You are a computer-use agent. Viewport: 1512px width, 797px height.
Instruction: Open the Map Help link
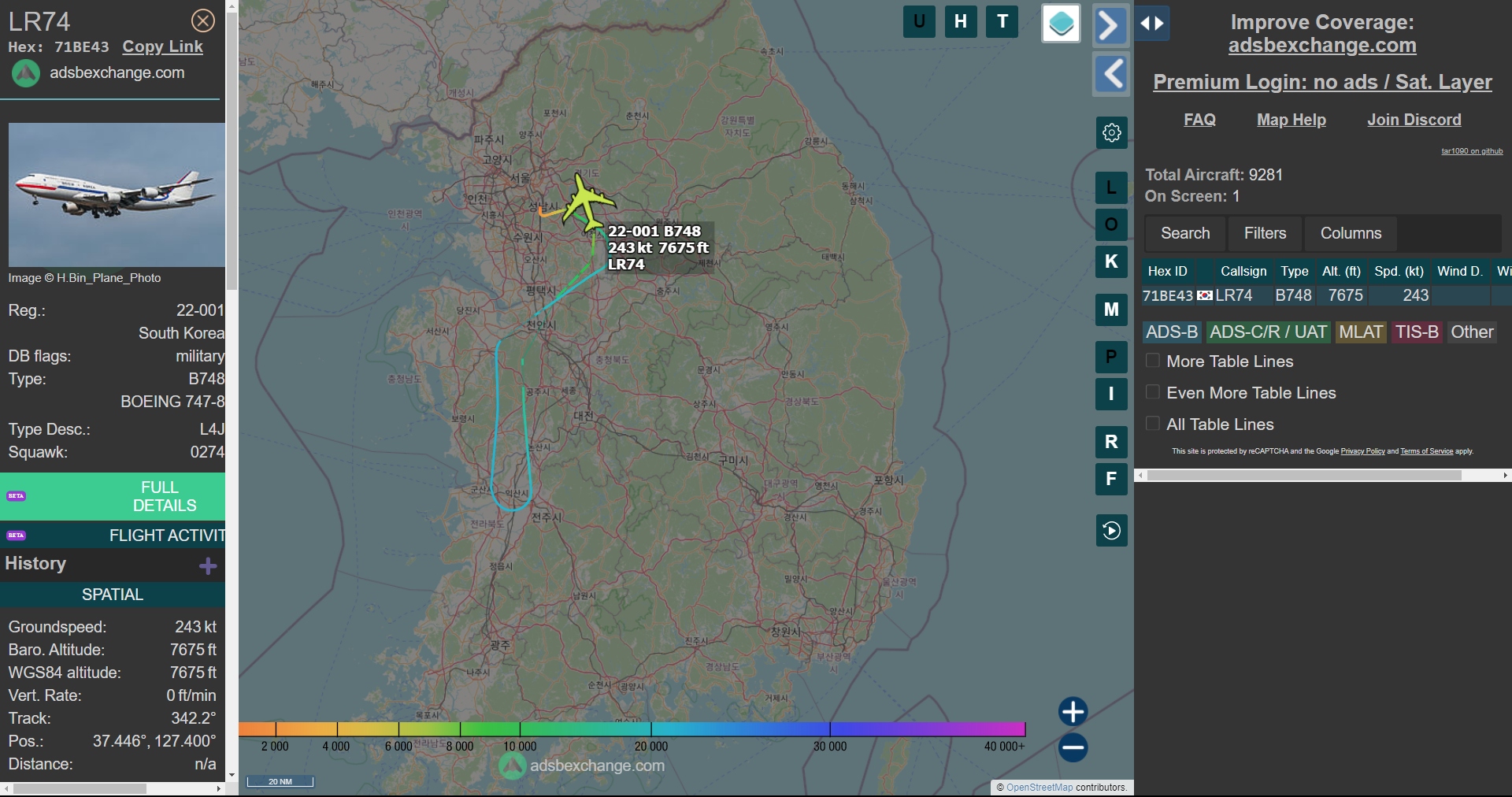point(1291,120)
